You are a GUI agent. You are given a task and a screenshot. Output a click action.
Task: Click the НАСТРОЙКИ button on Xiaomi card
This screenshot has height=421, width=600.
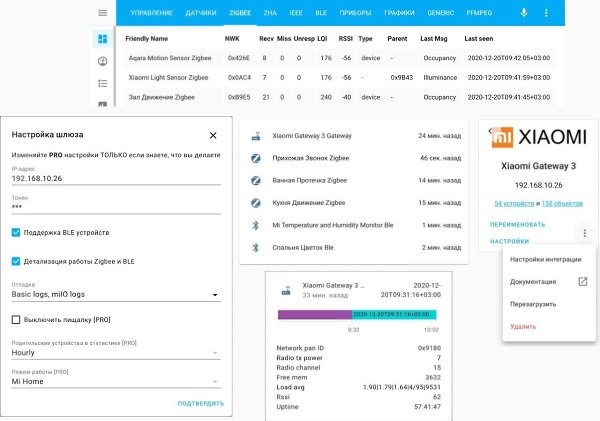tap(509, 241)
